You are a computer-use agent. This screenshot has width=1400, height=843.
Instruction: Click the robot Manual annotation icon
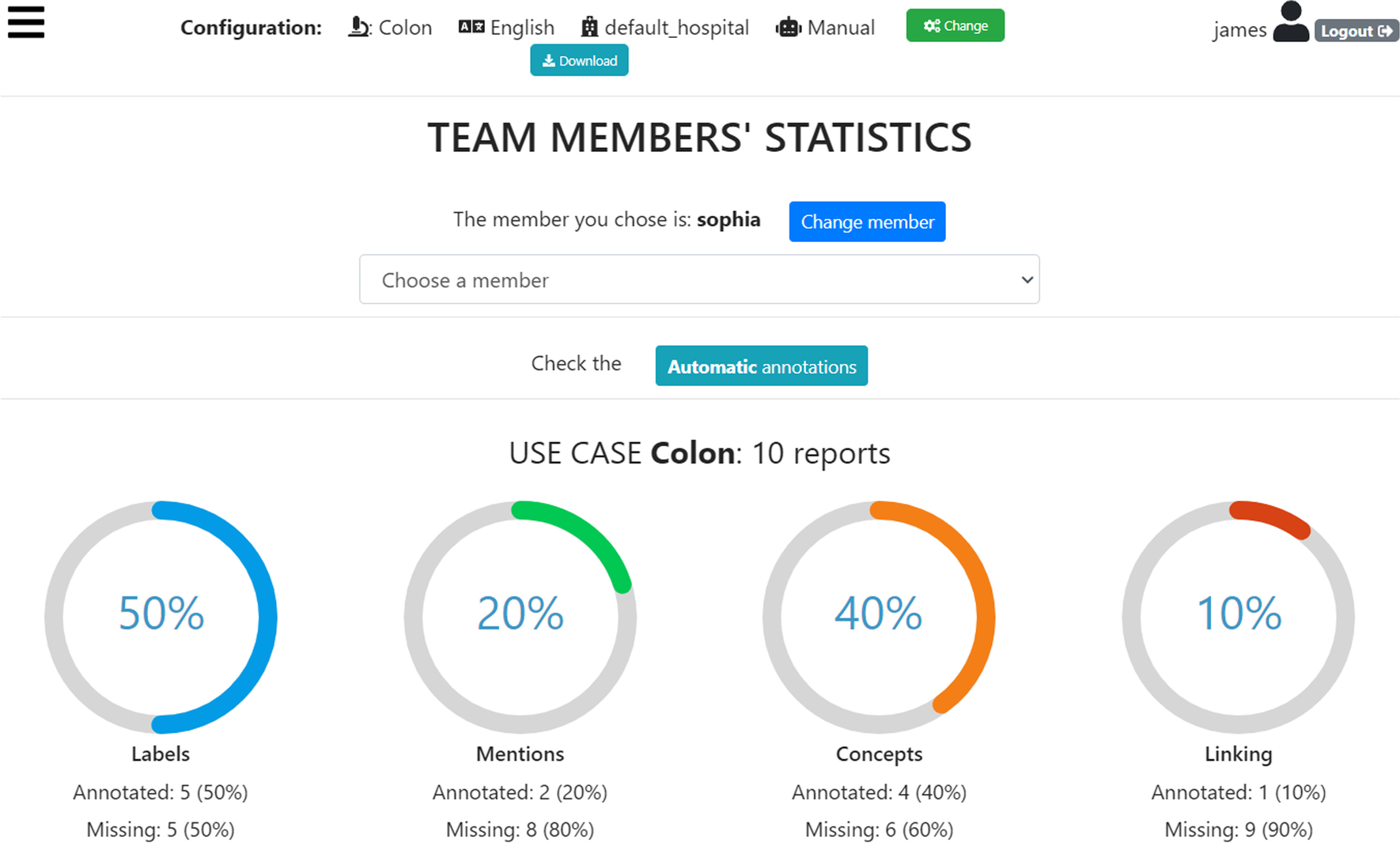(789, 28)
